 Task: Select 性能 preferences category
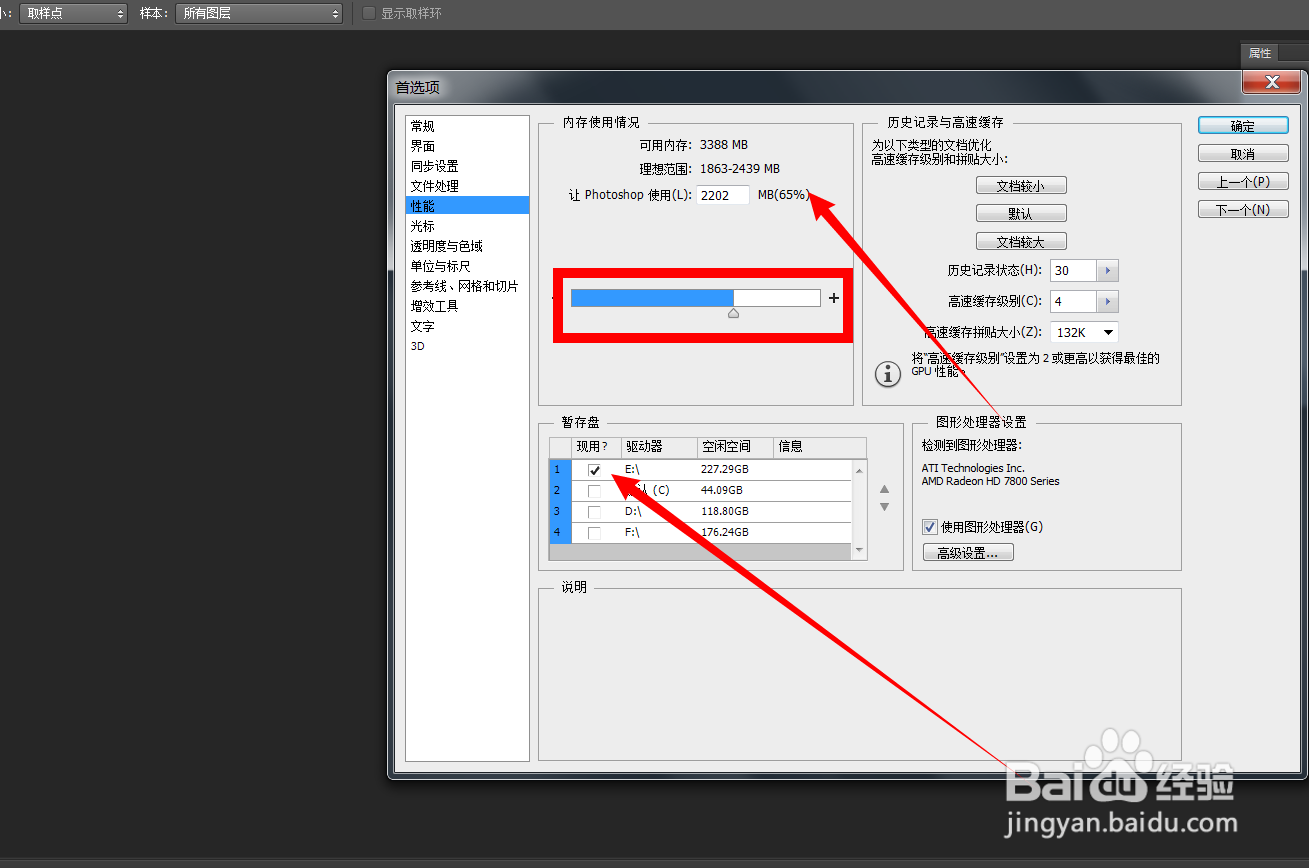467,206
